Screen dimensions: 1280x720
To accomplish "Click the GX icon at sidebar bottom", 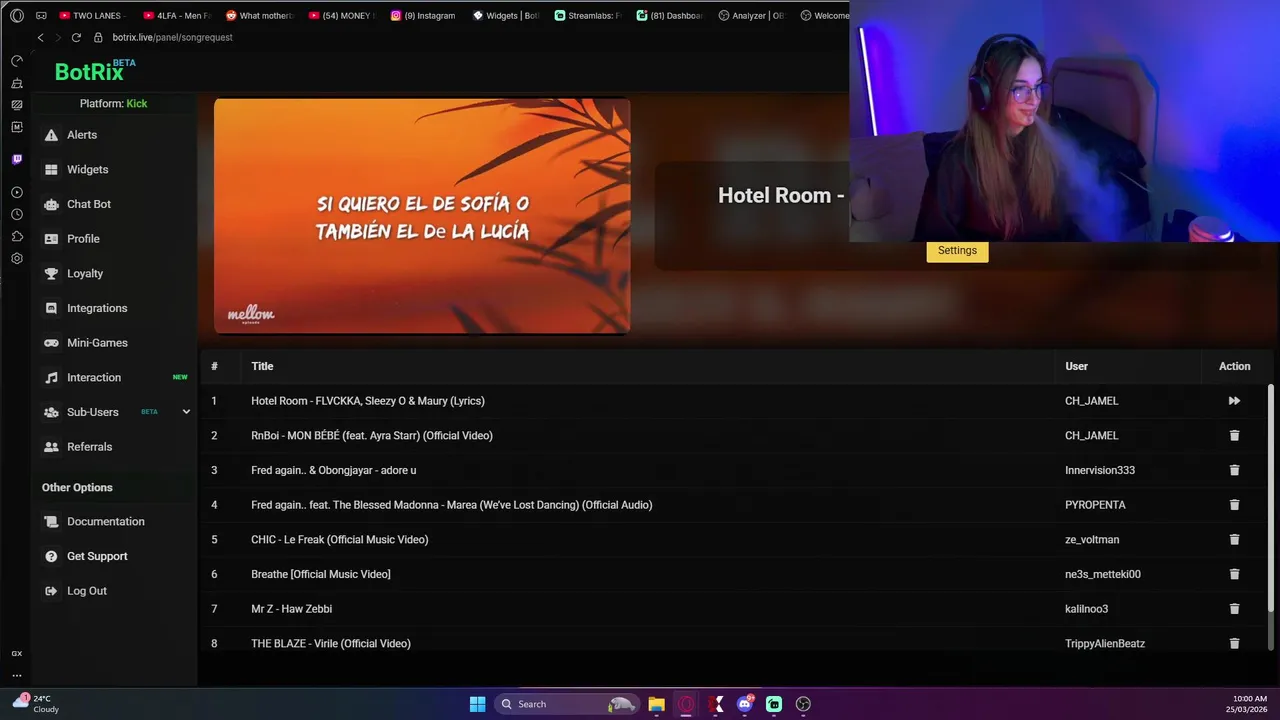I will [17, 653].
